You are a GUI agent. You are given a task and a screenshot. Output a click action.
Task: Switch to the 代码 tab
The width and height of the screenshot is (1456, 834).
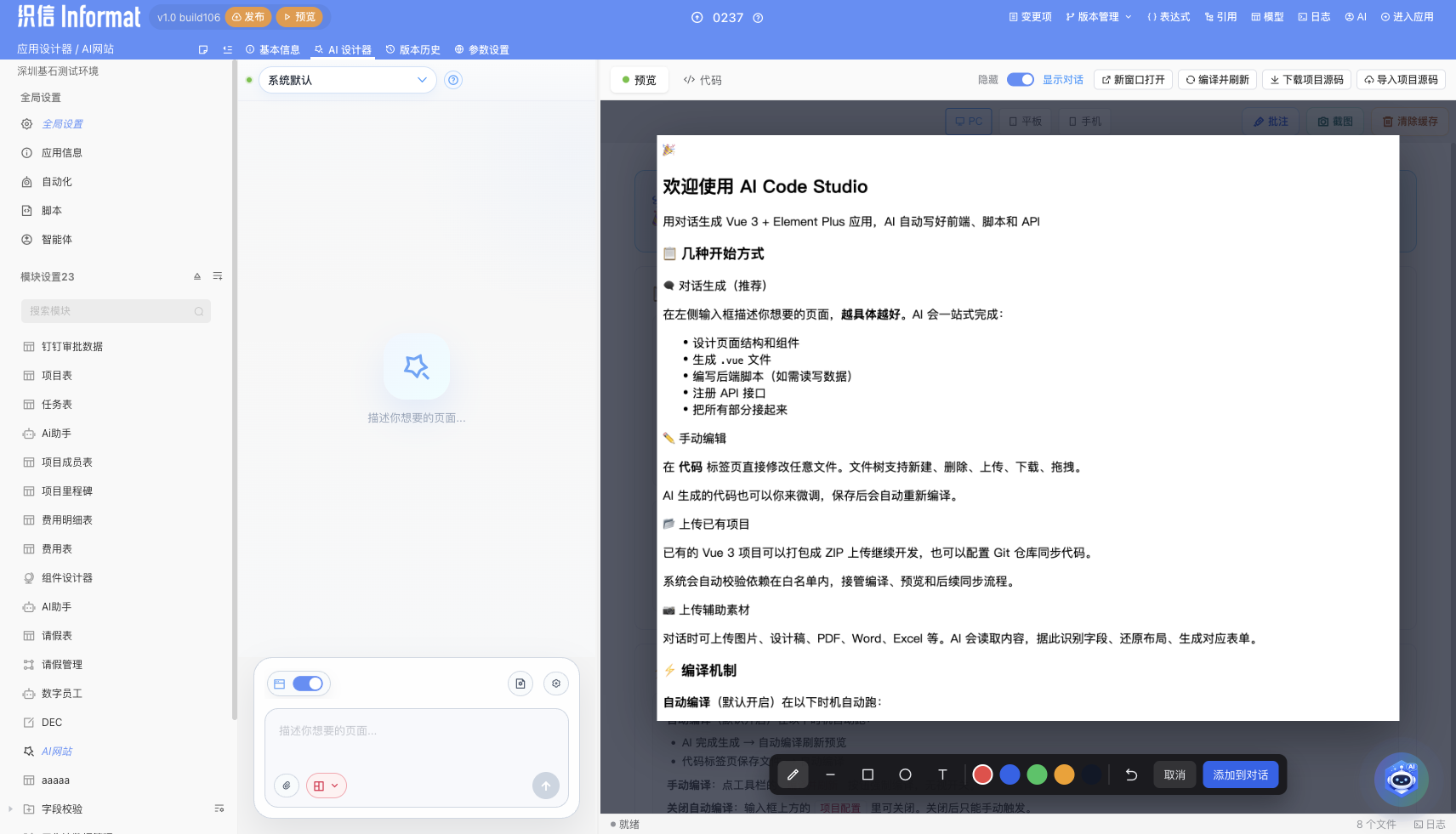coord(702,80)
